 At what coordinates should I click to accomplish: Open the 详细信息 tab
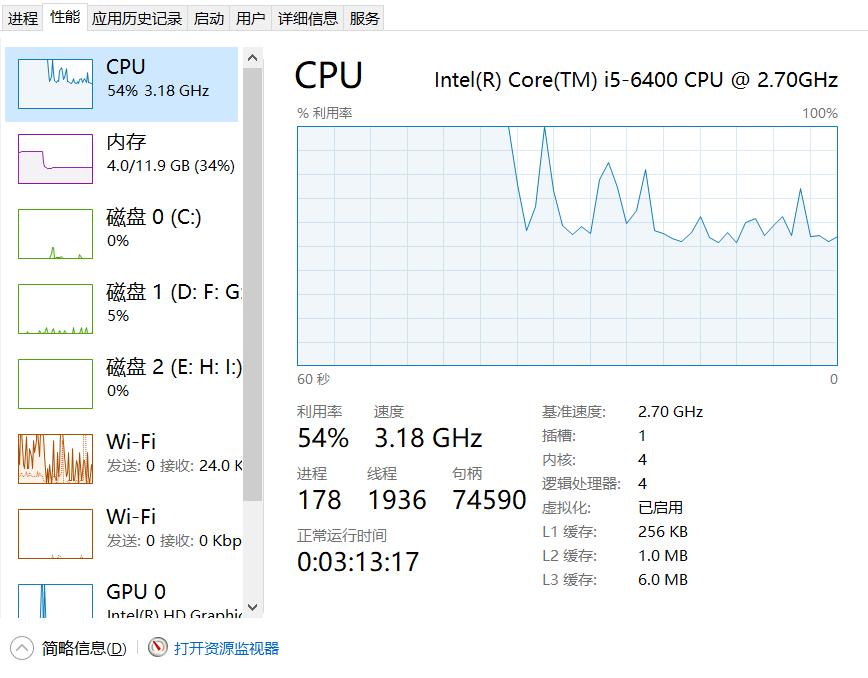coord(308,19)
